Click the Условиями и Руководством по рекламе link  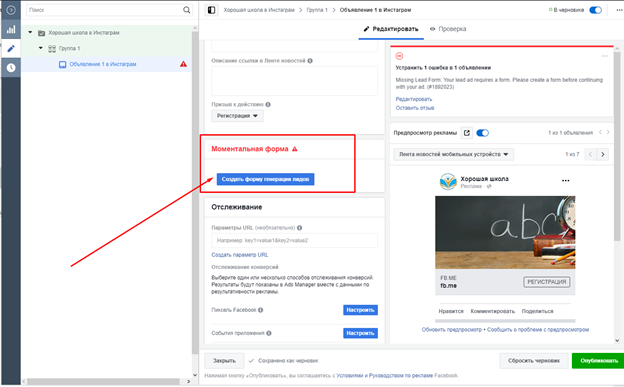(x=384, y=375)
